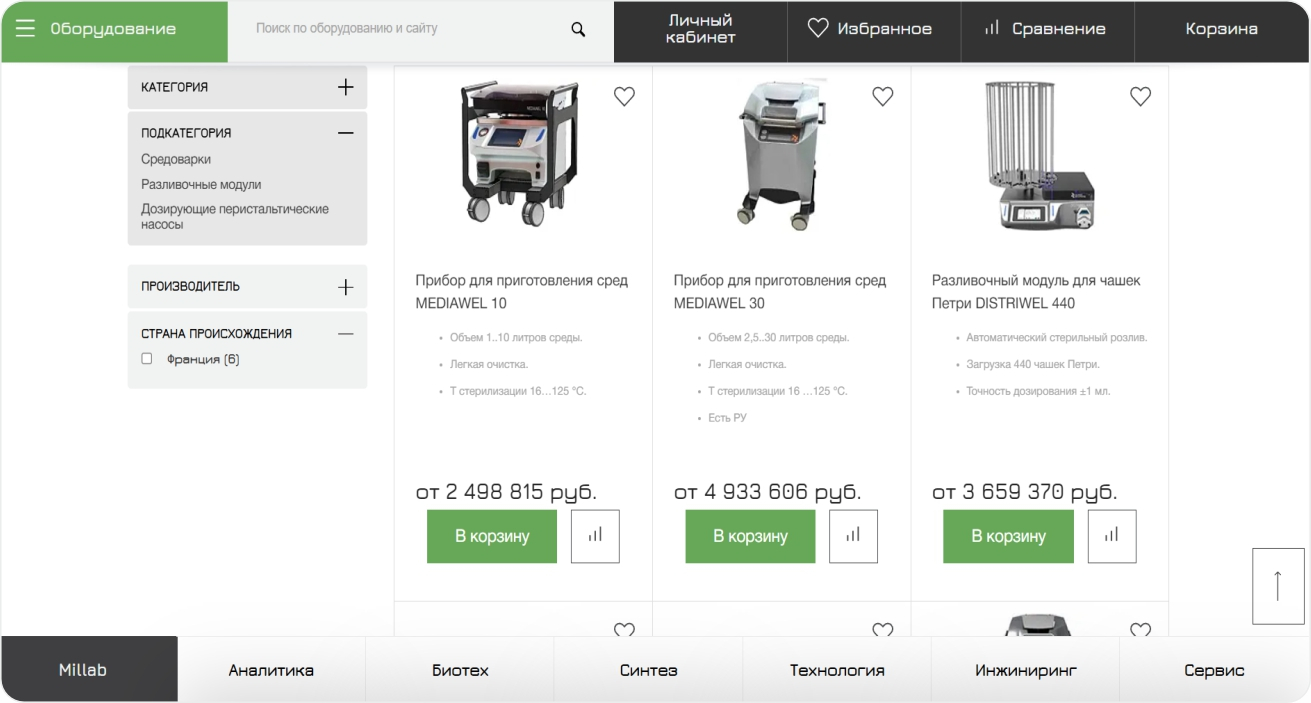This screenshot has height=703, width=1311.
Task: Click the Есть РУ feature text
Action: [727, 418]
